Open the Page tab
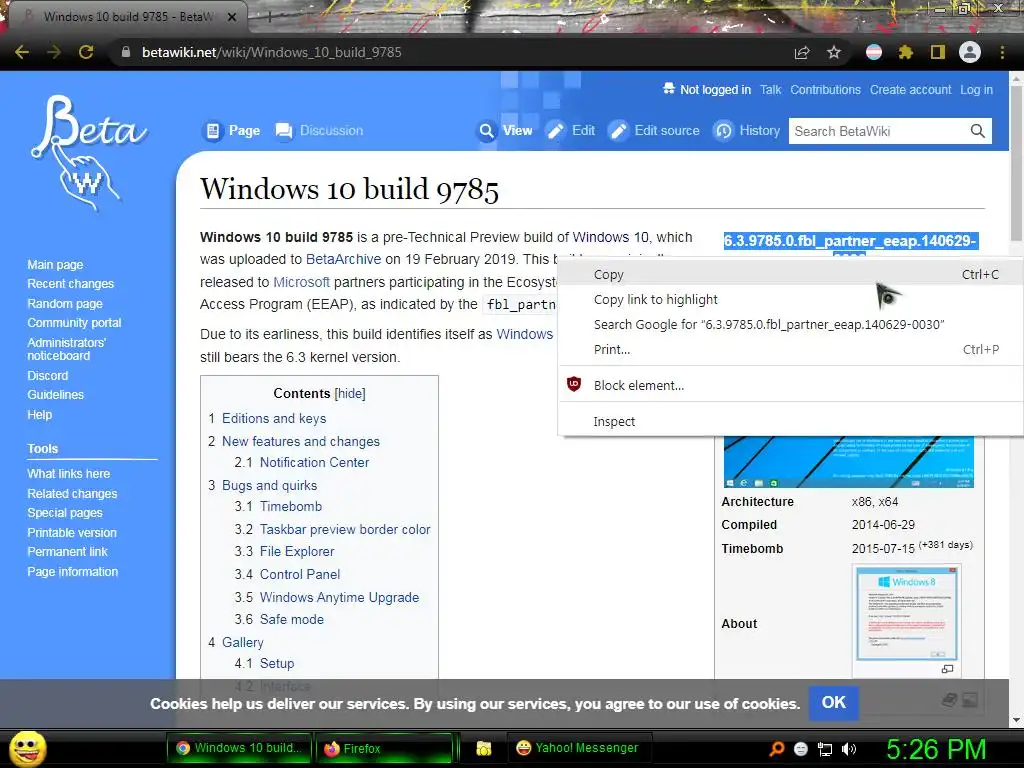The width and height of the screenshot is (1024, 768). click(x=232, y=131)
